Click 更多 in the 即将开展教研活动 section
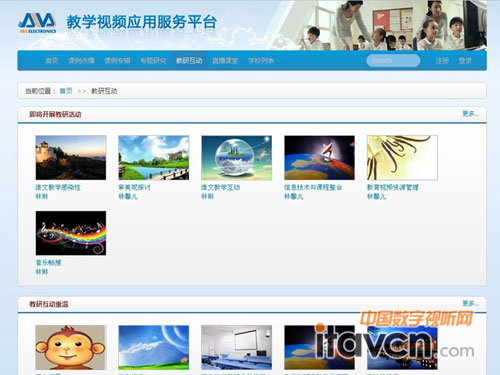The height and width of the screenshot is (375, 500). click(470, 114)
